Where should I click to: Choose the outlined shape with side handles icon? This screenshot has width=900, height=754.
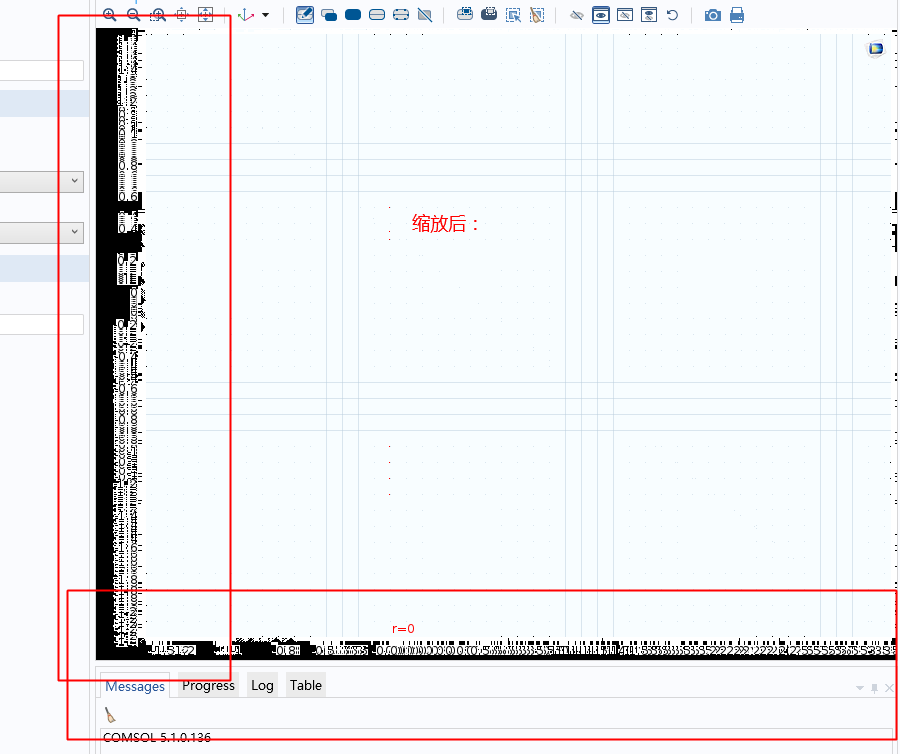click(x=401, y=15)
